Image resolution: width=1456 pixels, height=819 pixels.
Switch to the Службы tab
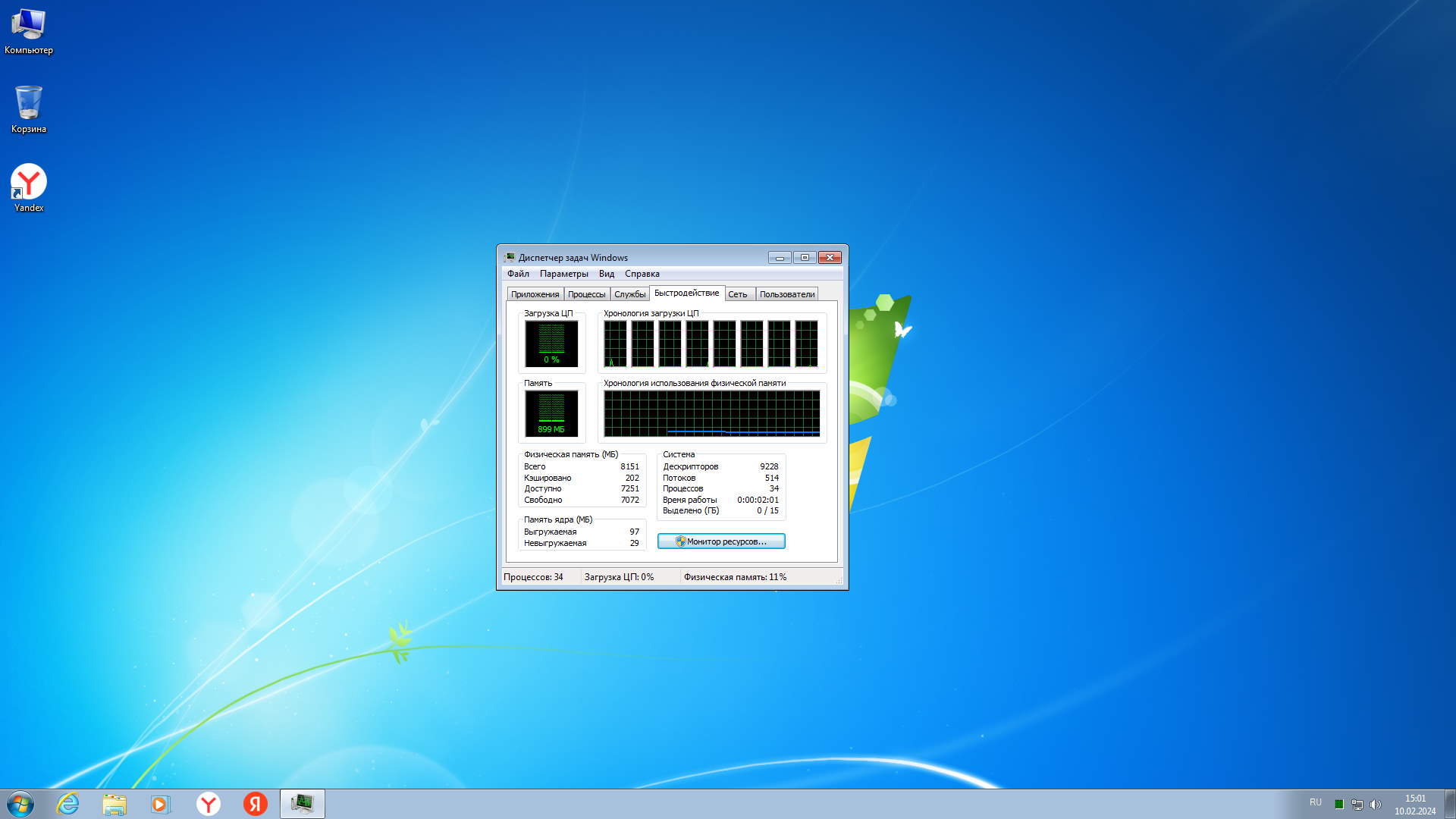pyautogui.click(x=629, y=294)
